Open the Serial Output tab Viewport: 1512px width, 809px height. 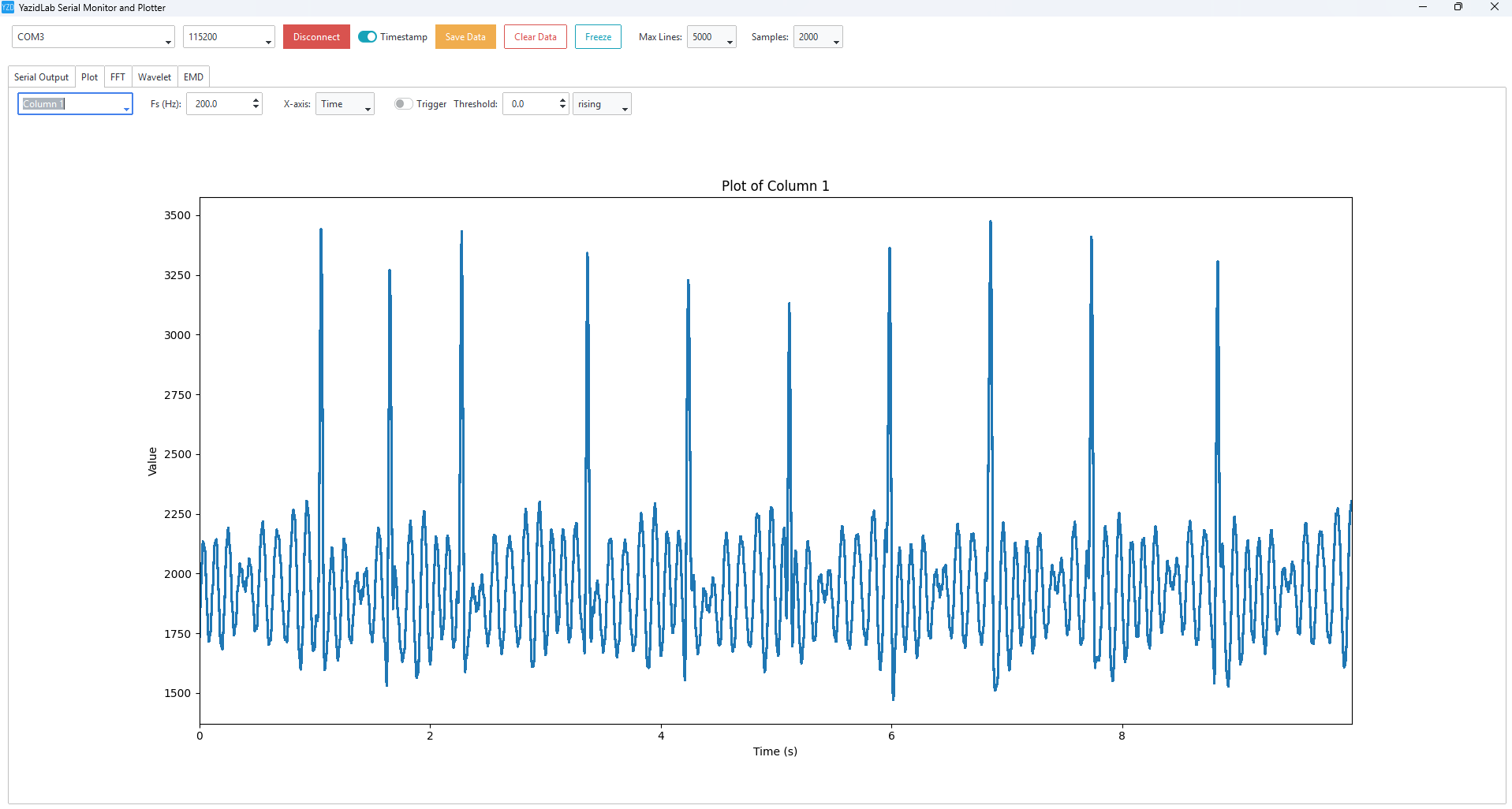click(x=42, y=77)
